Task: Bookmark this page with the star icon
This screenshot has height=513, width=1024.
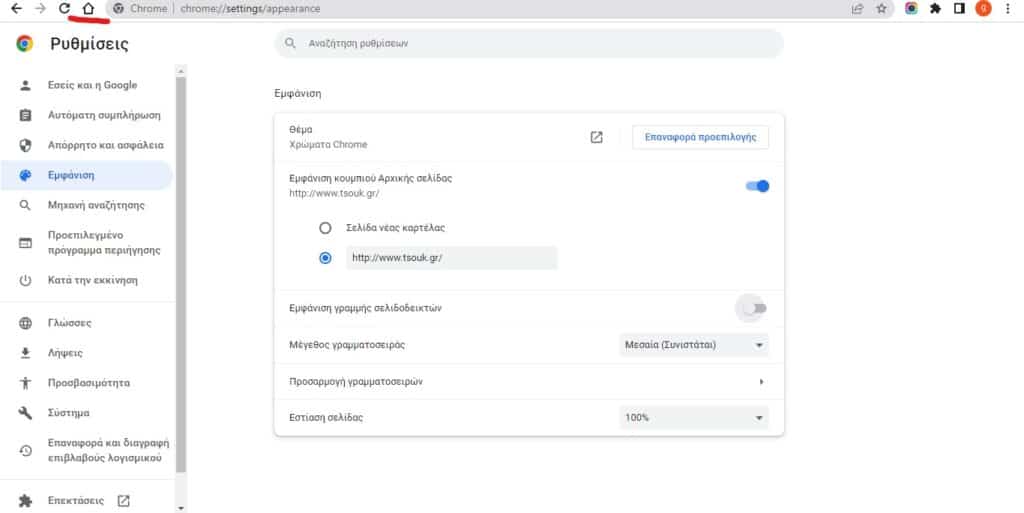Action: pos(881,9)
